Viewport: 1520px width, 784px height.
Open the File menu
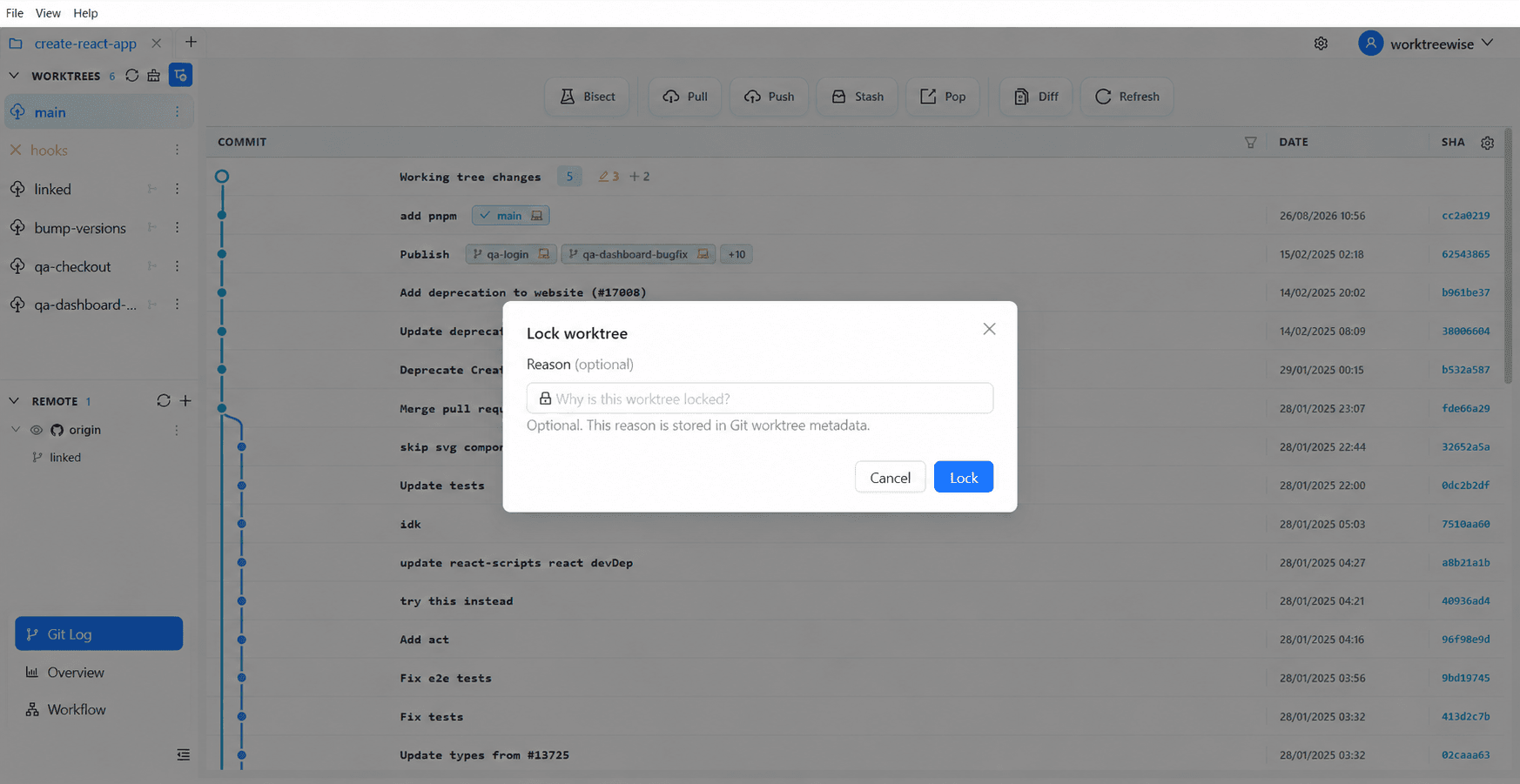[x=15, y=13]
